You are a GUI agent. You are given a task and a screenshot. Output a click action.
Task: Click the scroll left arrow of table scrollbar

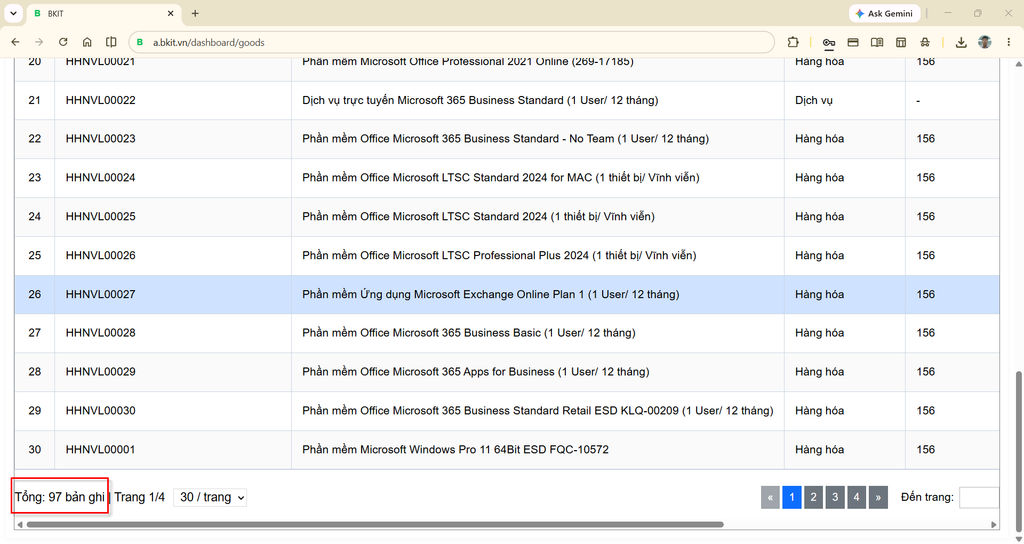click(x=20, y=524)
